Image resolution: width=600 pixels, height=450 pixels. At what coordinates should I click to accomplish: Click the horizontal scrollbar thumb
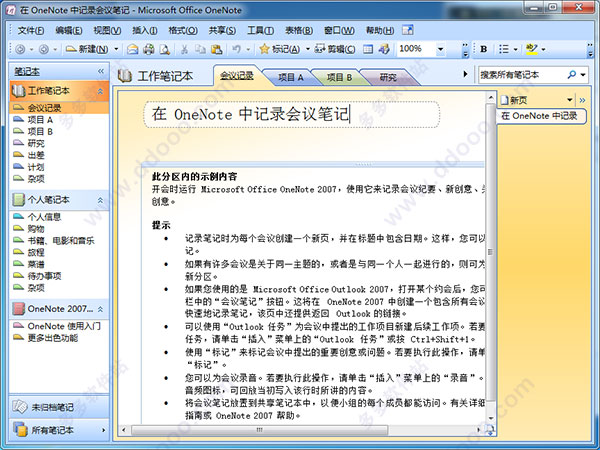point(259,430)
